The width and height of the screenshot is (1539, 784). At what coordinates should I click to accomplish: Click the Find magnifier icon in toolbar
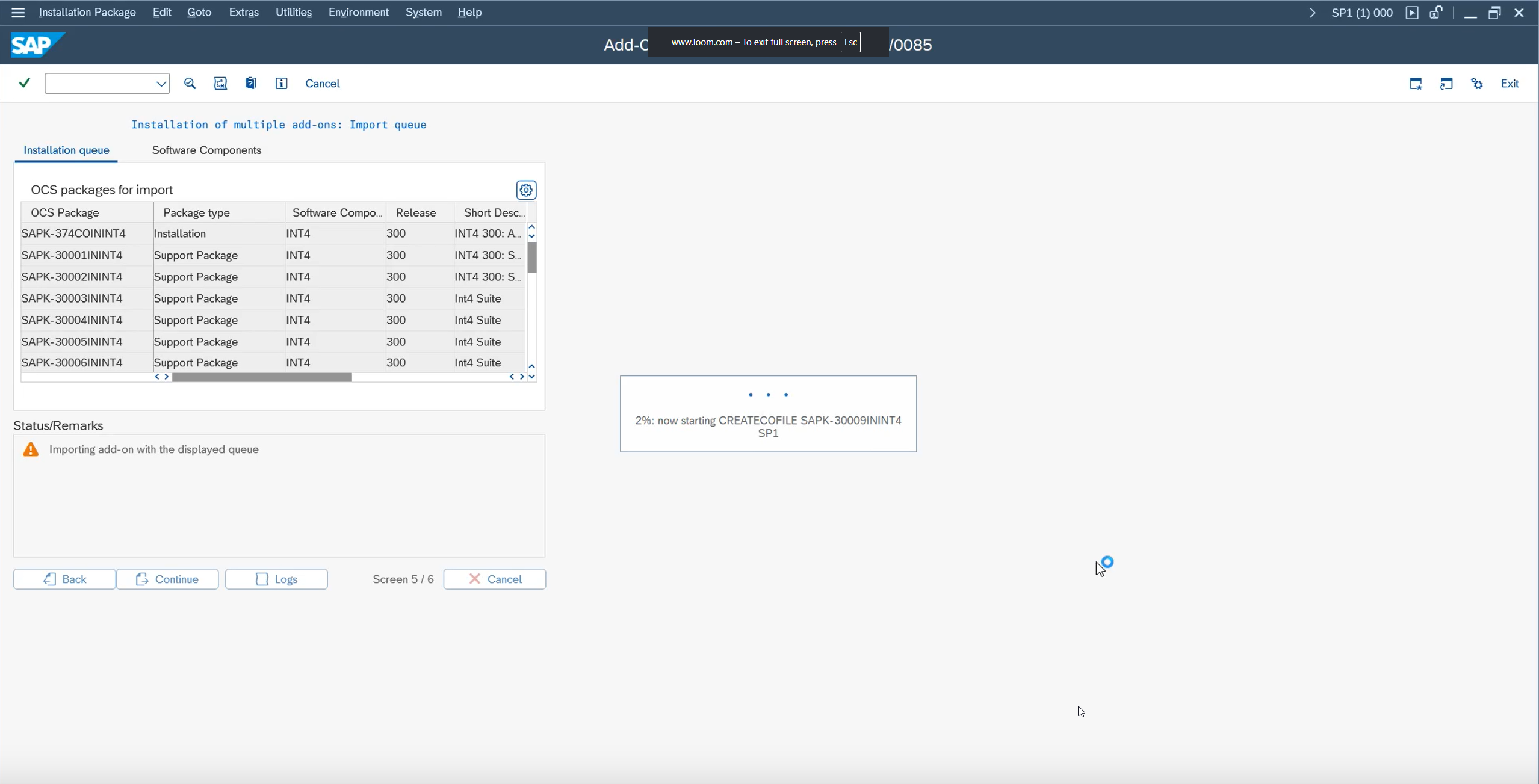pyautogui.click(x=190, y=84)
